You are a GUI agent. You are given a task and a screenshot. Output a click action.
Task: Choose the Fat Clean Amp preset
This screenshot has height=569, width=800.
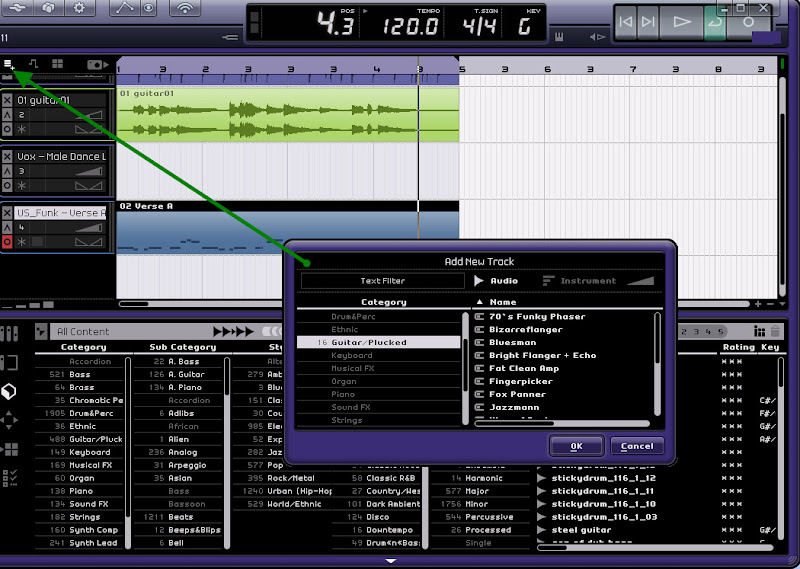point(523,368)
